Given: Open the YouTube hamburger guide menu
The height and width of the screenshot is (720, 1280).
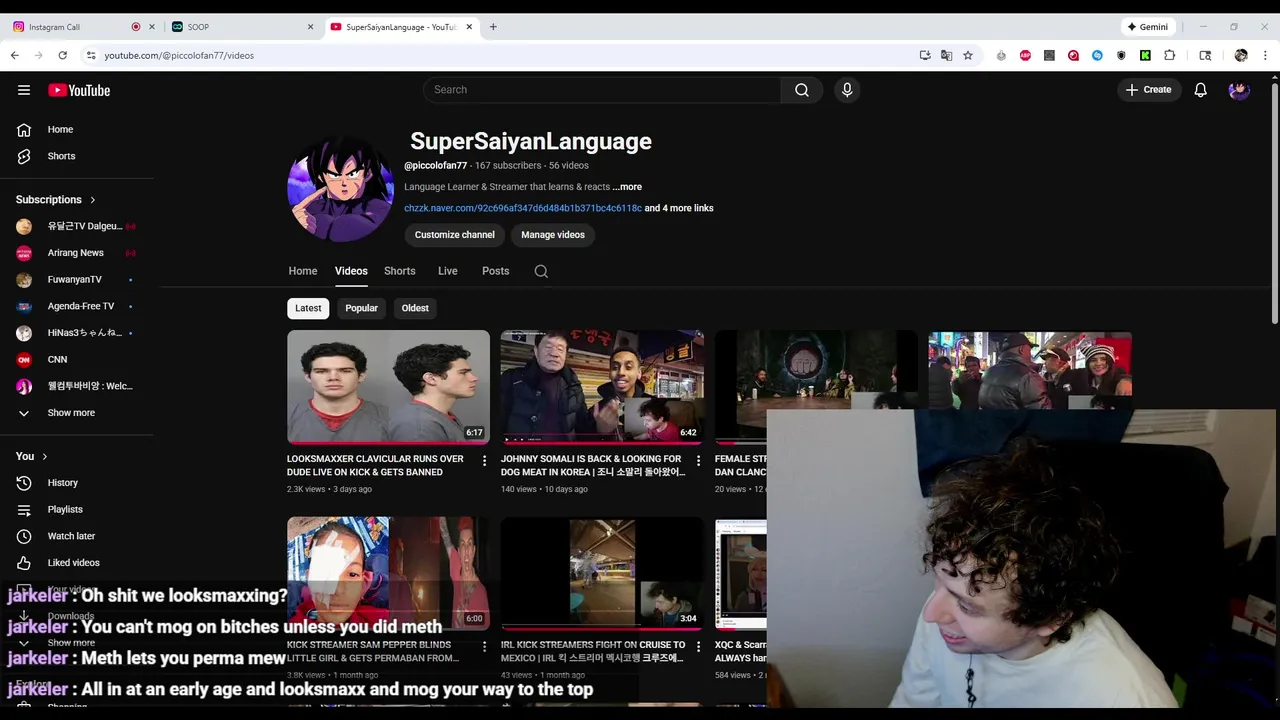Looking at the screenshot, I should 24,90.
